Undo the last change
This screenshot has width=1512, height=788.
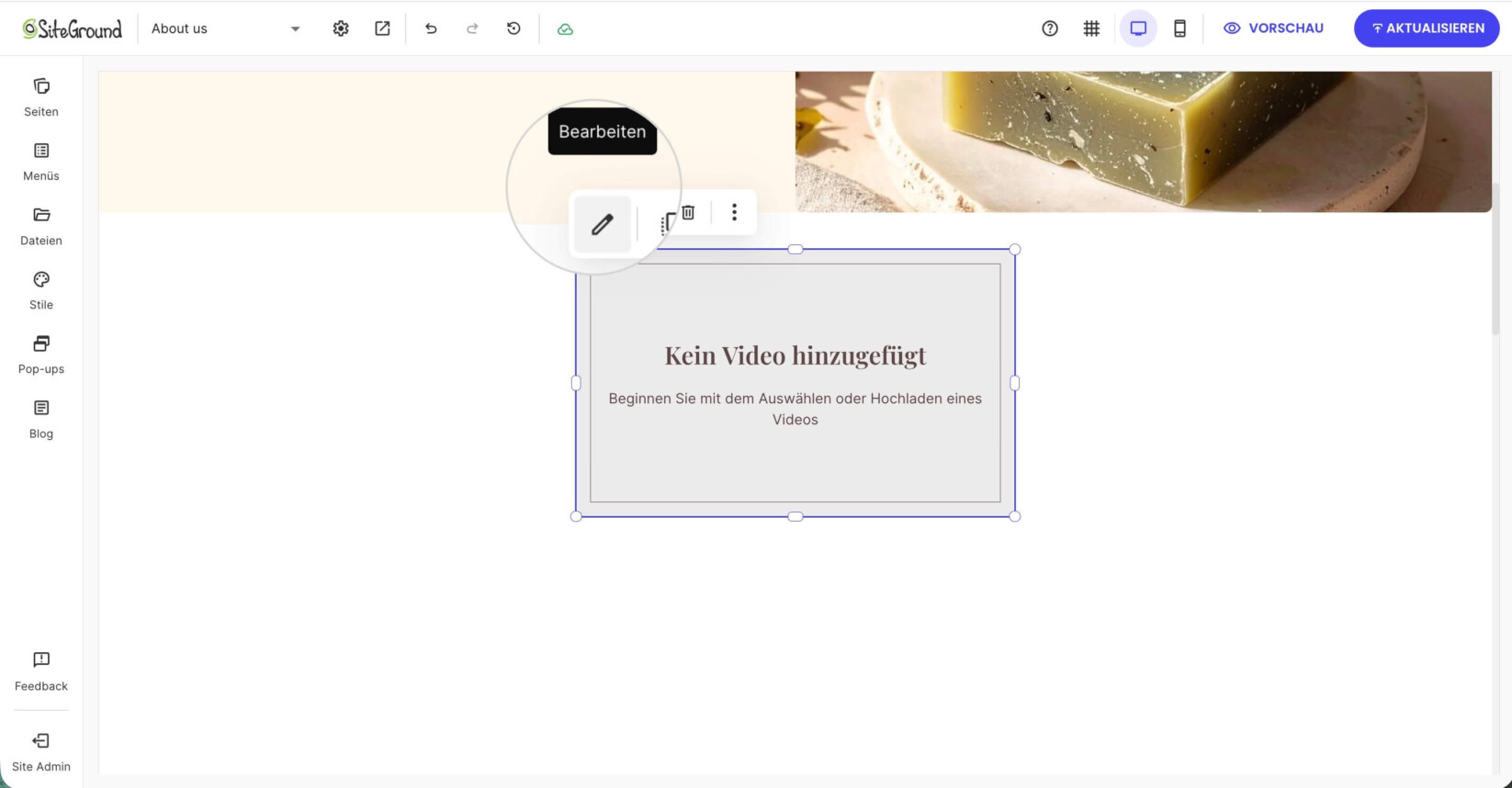point(431,28)
